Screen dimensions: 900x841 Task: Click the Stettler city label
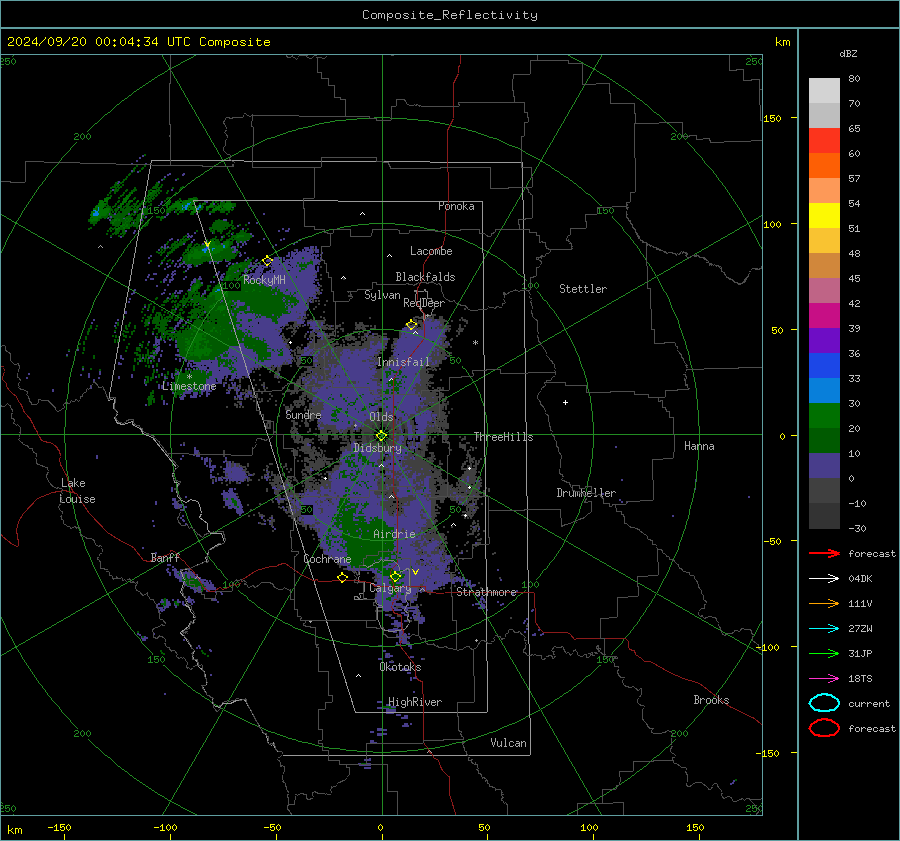tap(583, 289)
